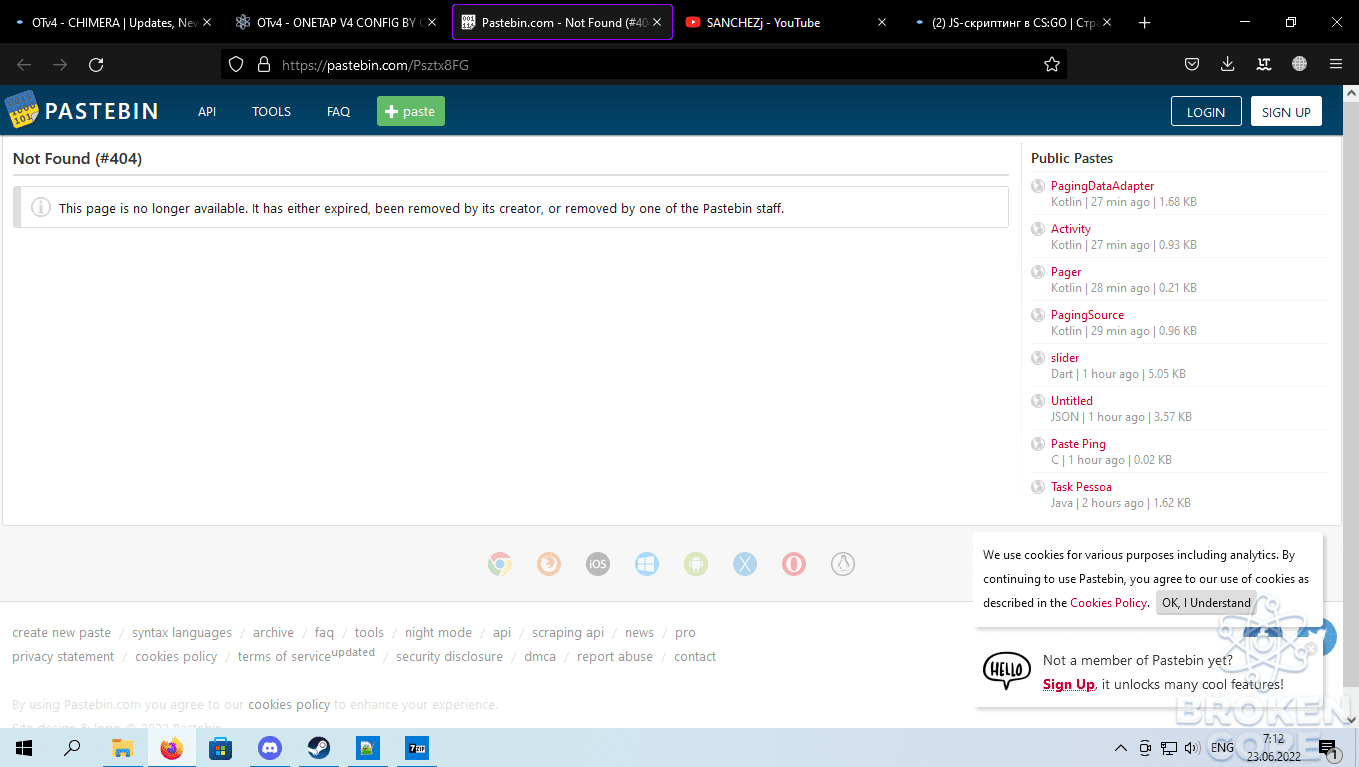The width and height of the screenshot is (1359, 767).
Task: Click the site security padlock icon
Action: [264, 65]
